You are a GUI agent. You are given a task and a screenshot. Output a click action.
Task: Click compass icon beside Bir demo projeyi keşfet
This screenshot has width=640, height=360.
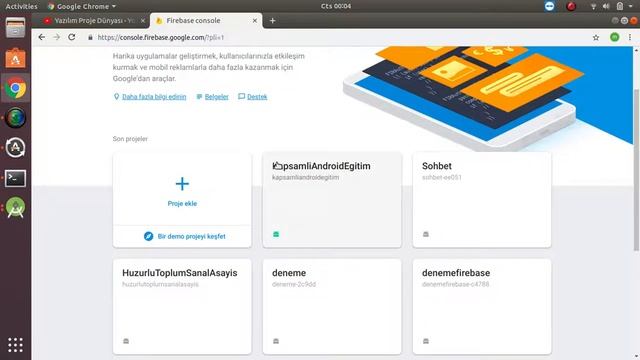click(x=149, y=236)
